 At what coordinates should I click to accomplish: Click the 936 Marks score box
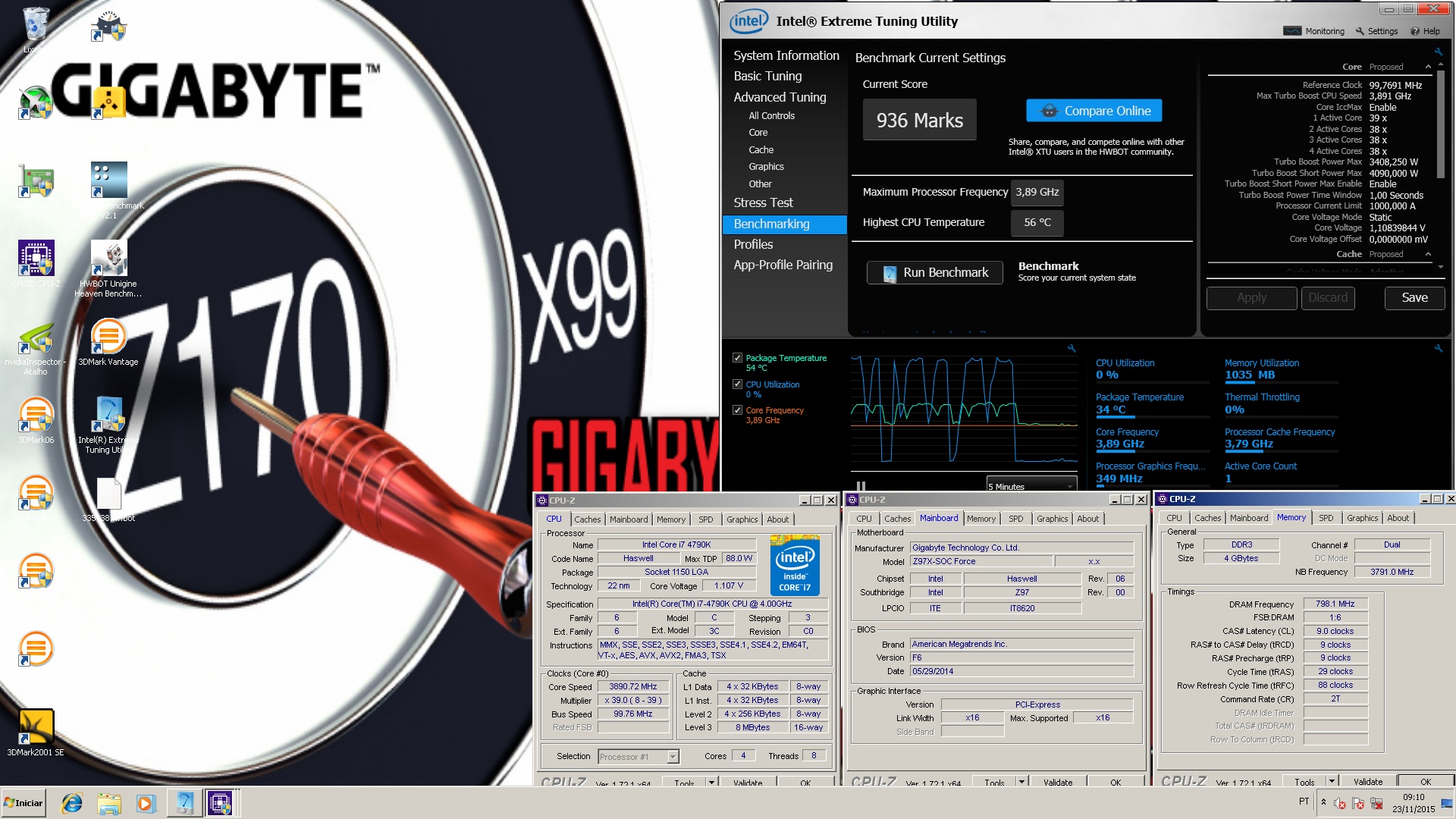click(x=919, y=120)
